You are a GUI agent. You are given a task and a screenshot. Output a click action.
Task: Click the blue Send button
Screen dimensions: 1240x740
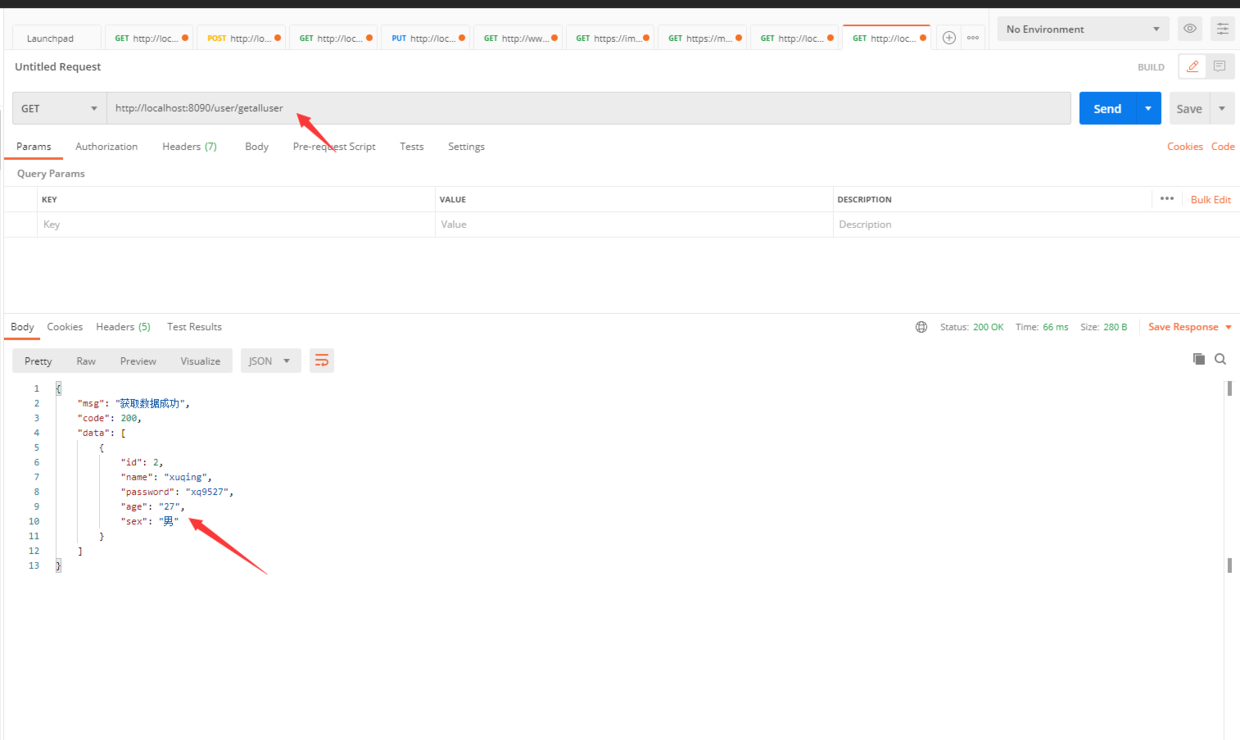pyautogui.click(x=1107, y=109)
